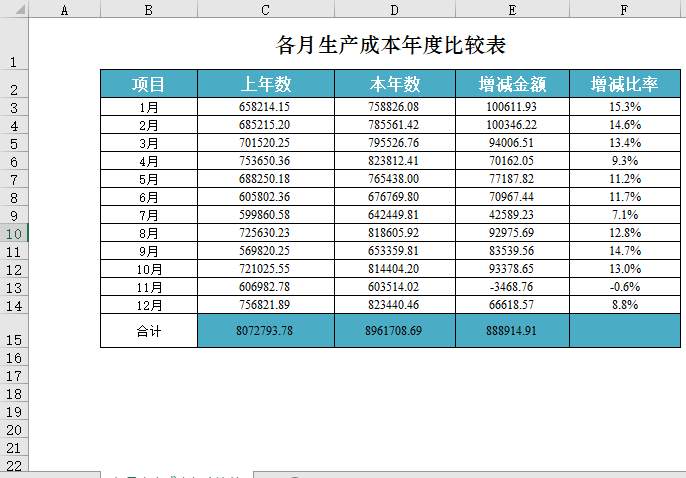Select column E header

coord(512,9)
